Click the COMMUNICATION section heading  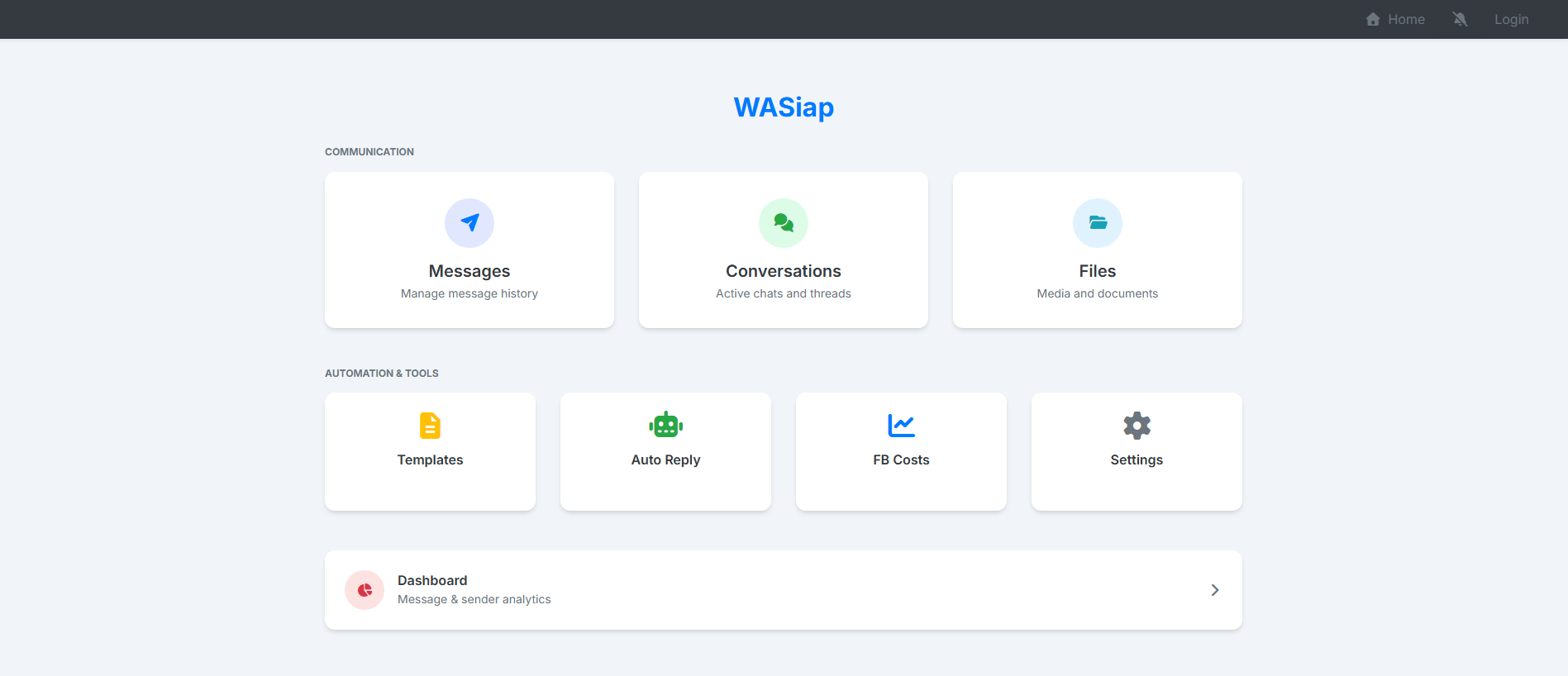(369, 152)
